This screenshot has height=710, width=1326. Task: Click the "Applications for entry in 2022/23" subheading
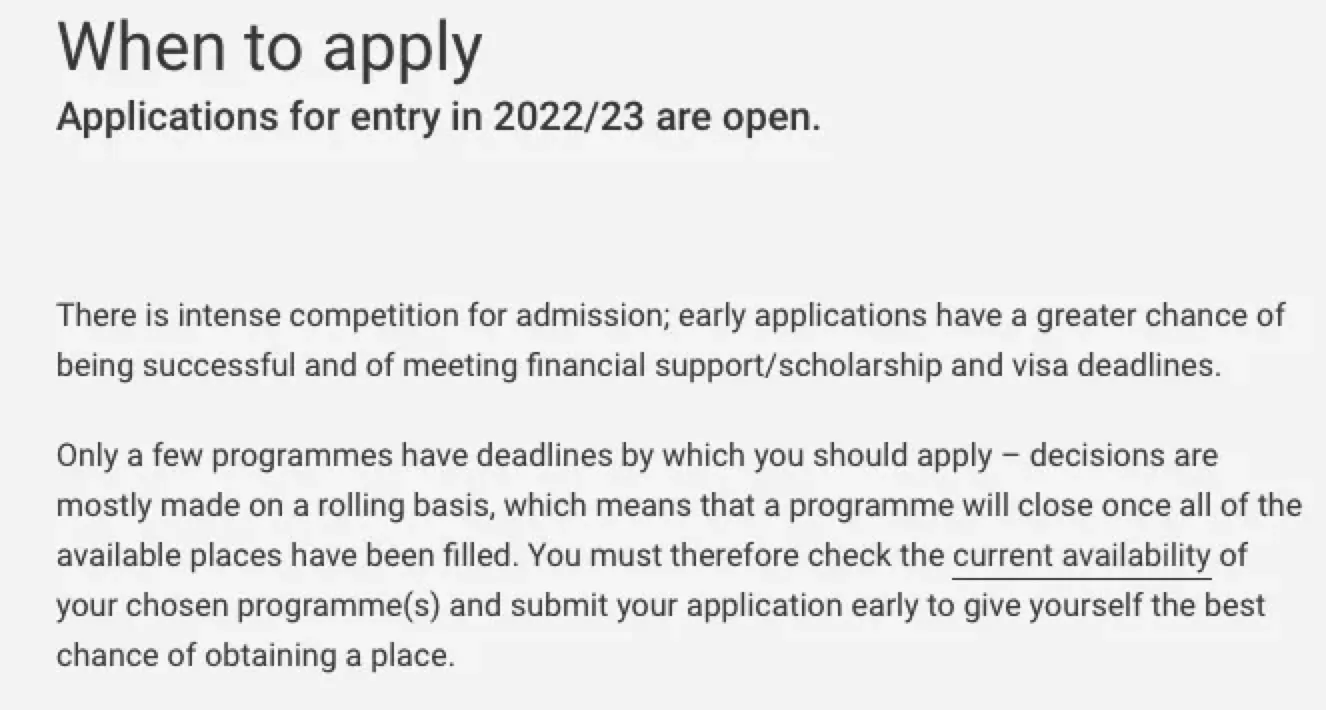click(438, 117)
